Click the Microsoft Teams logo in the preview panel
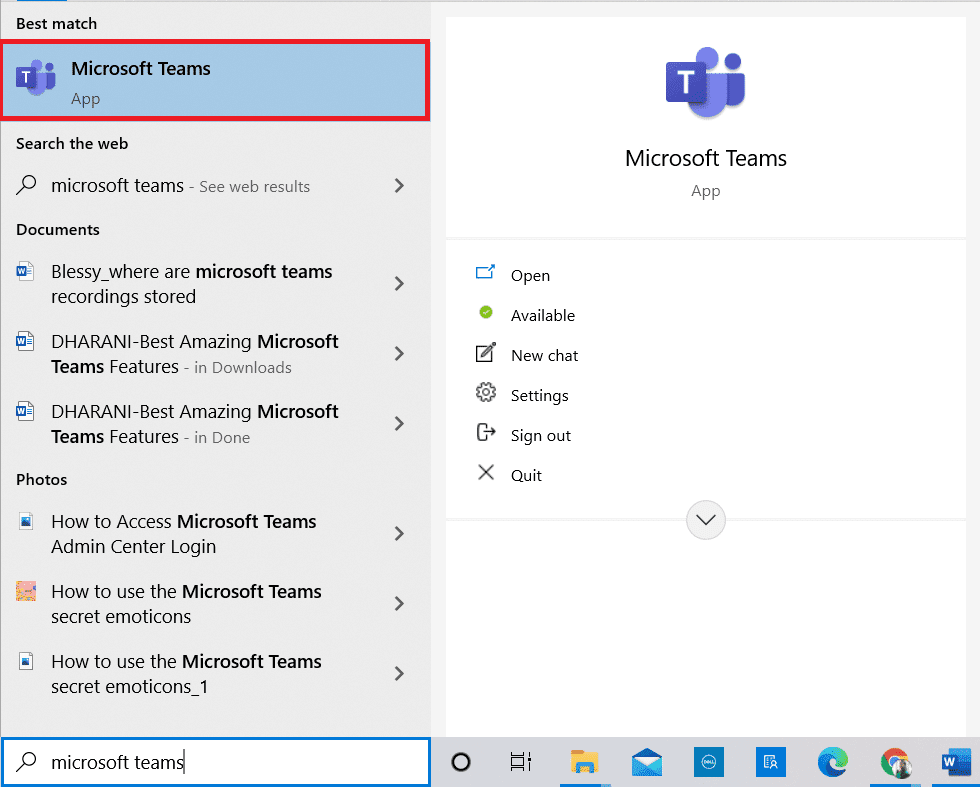980x787 pixels. point(705,83)
